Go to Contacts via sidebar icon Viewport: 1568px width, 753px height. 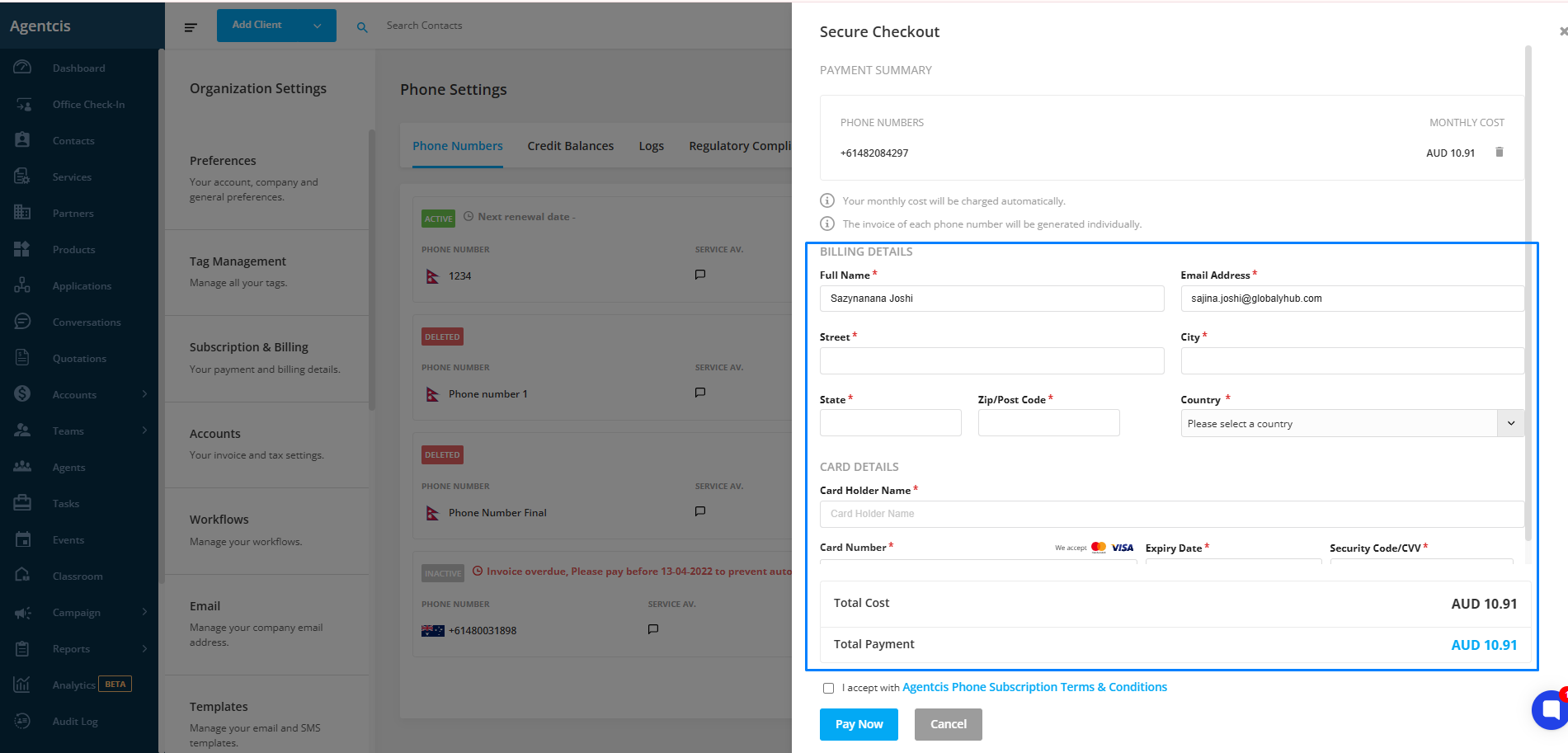[x=22, y=140]
